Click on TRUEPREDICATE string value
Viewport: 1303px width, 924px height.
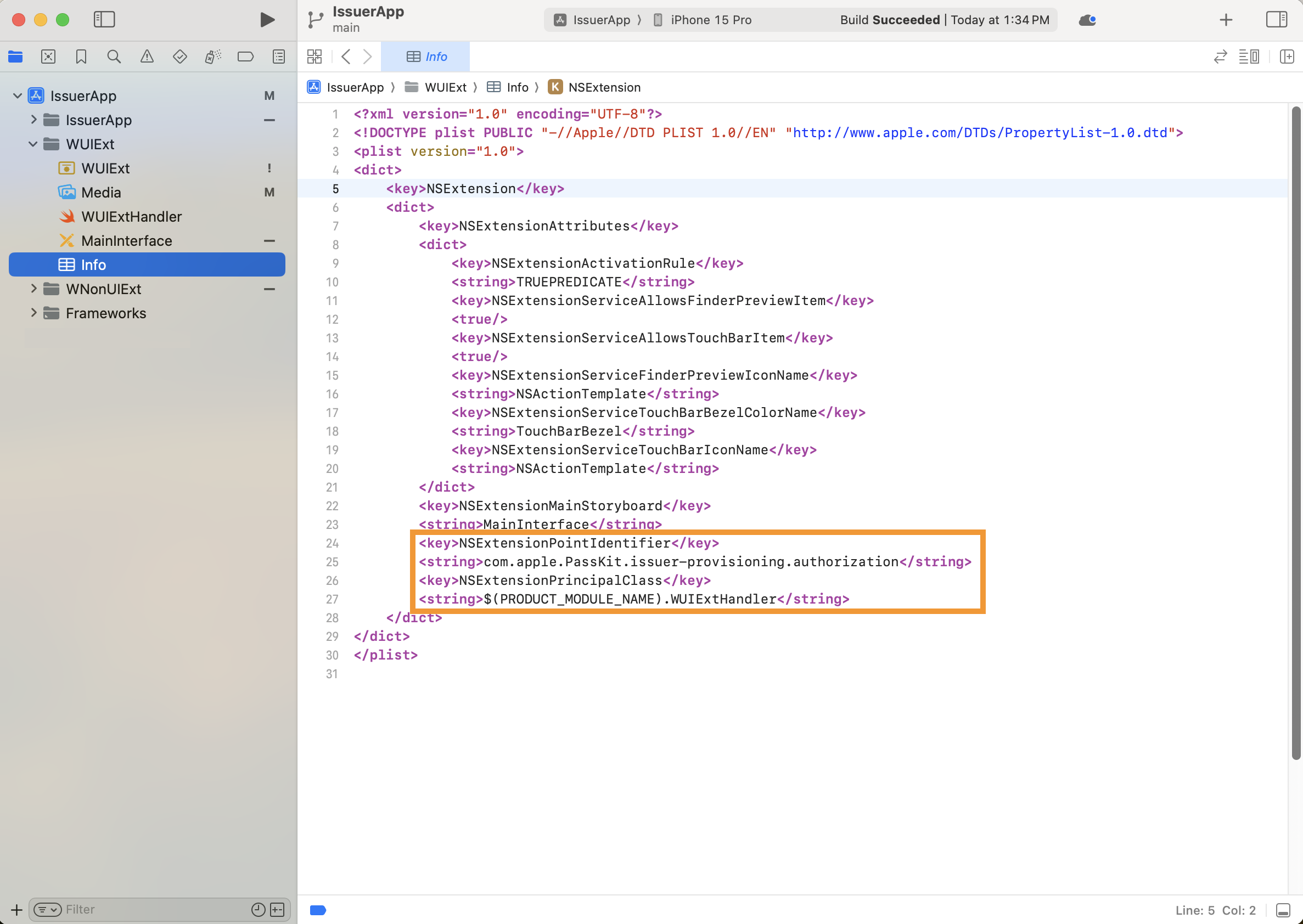[x=569, y=281]
